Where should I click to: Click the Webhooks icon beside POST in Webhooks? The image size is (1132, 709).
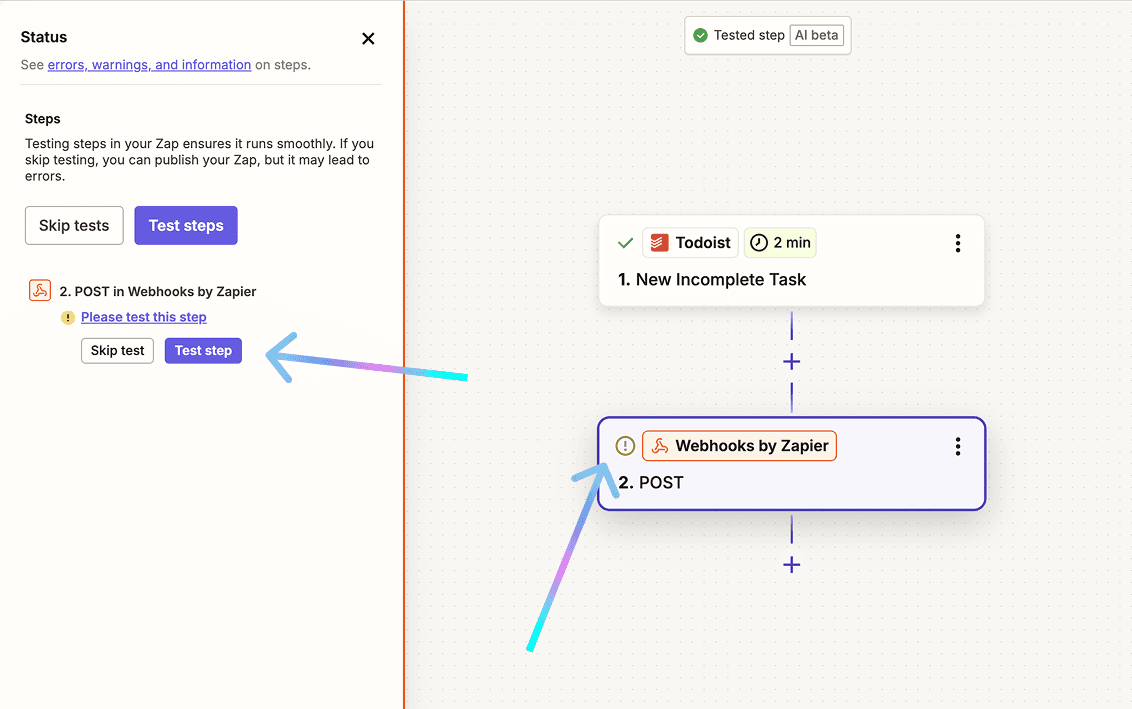point(40,290)
